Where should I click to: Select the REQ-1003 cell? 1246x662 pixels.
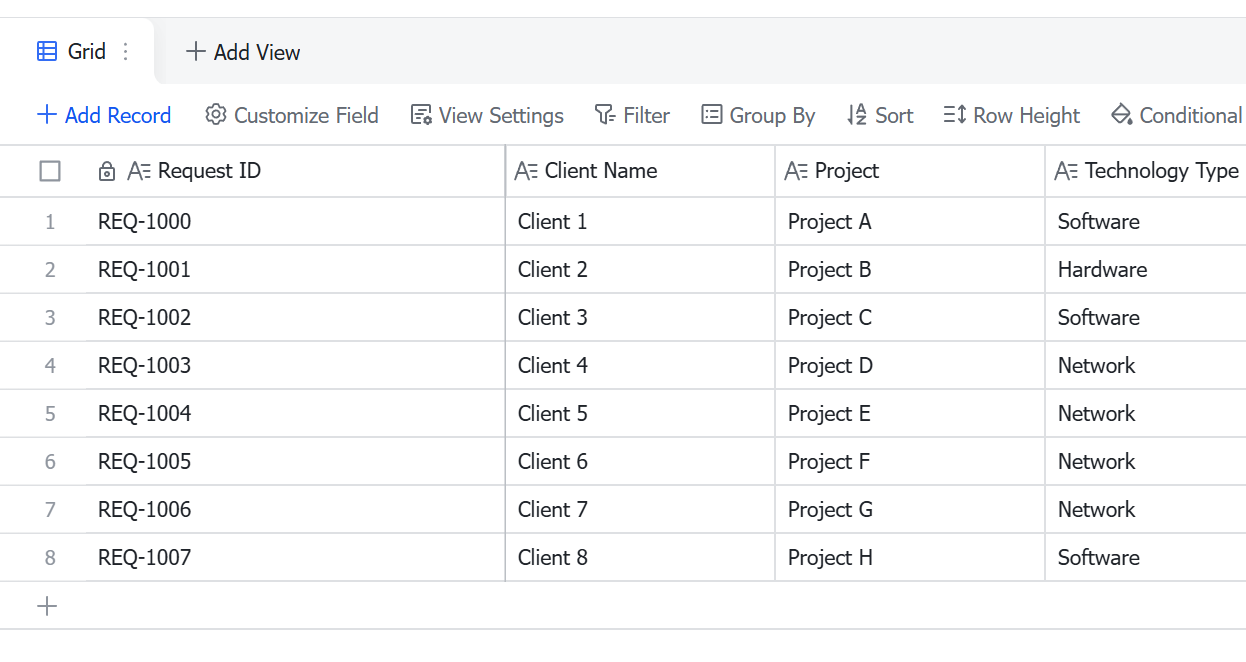(295, 365)
